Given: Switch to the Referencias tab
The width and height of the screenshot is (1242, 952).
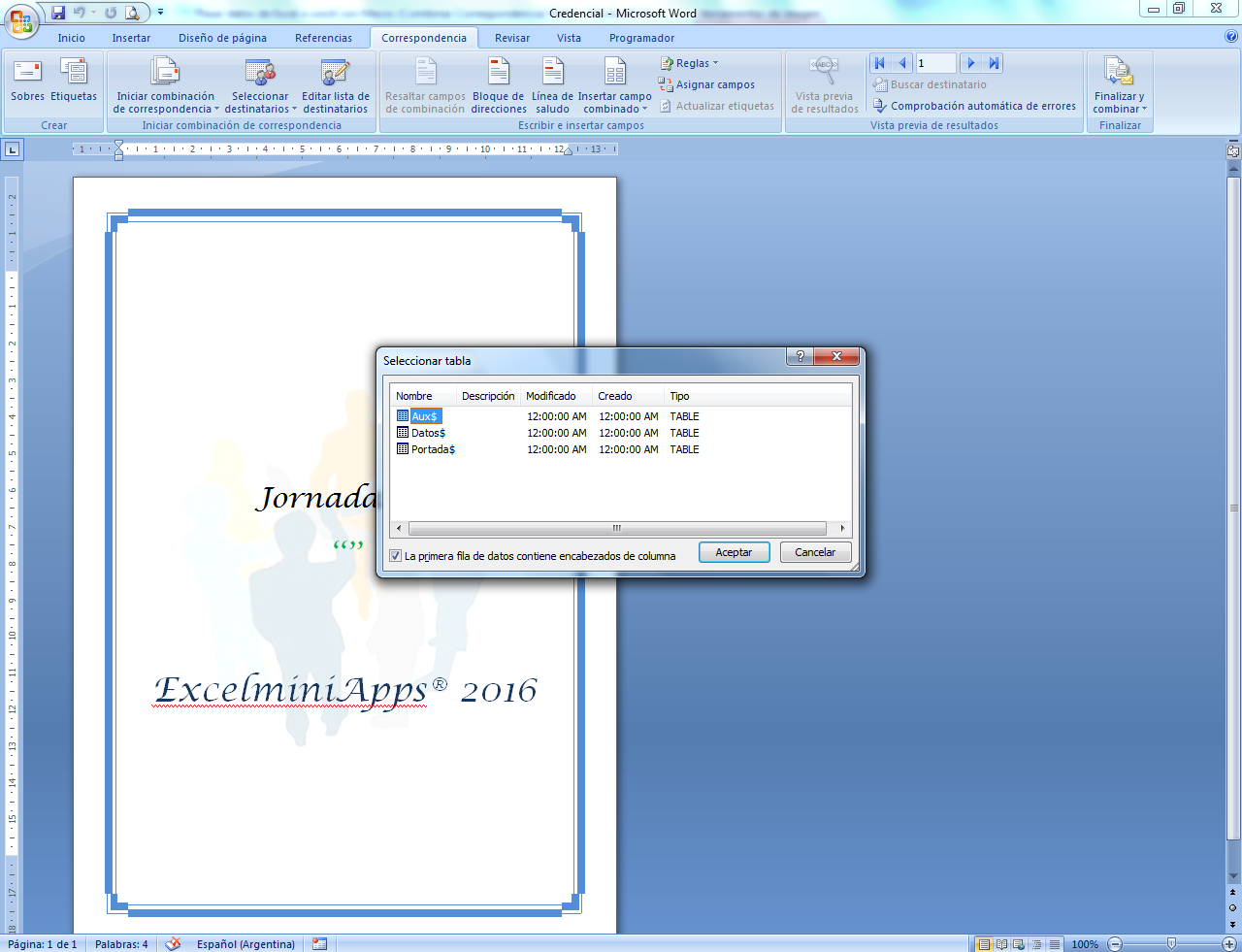Looking at the screenshot, I should [323, 38].
